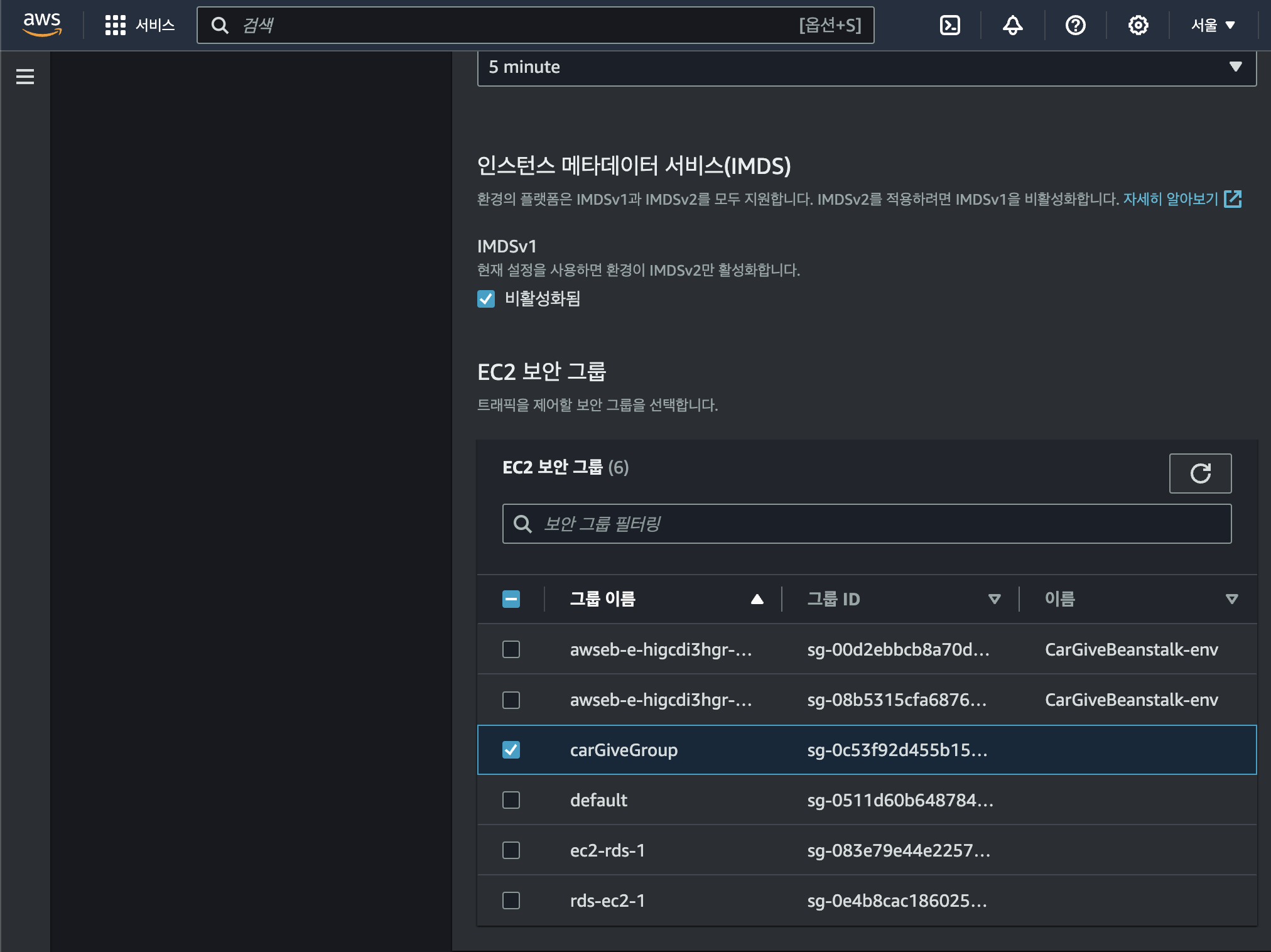
Task: Toggle the select-all security groups checkbox
Action: pyautogui.click(x=511, y=599)
